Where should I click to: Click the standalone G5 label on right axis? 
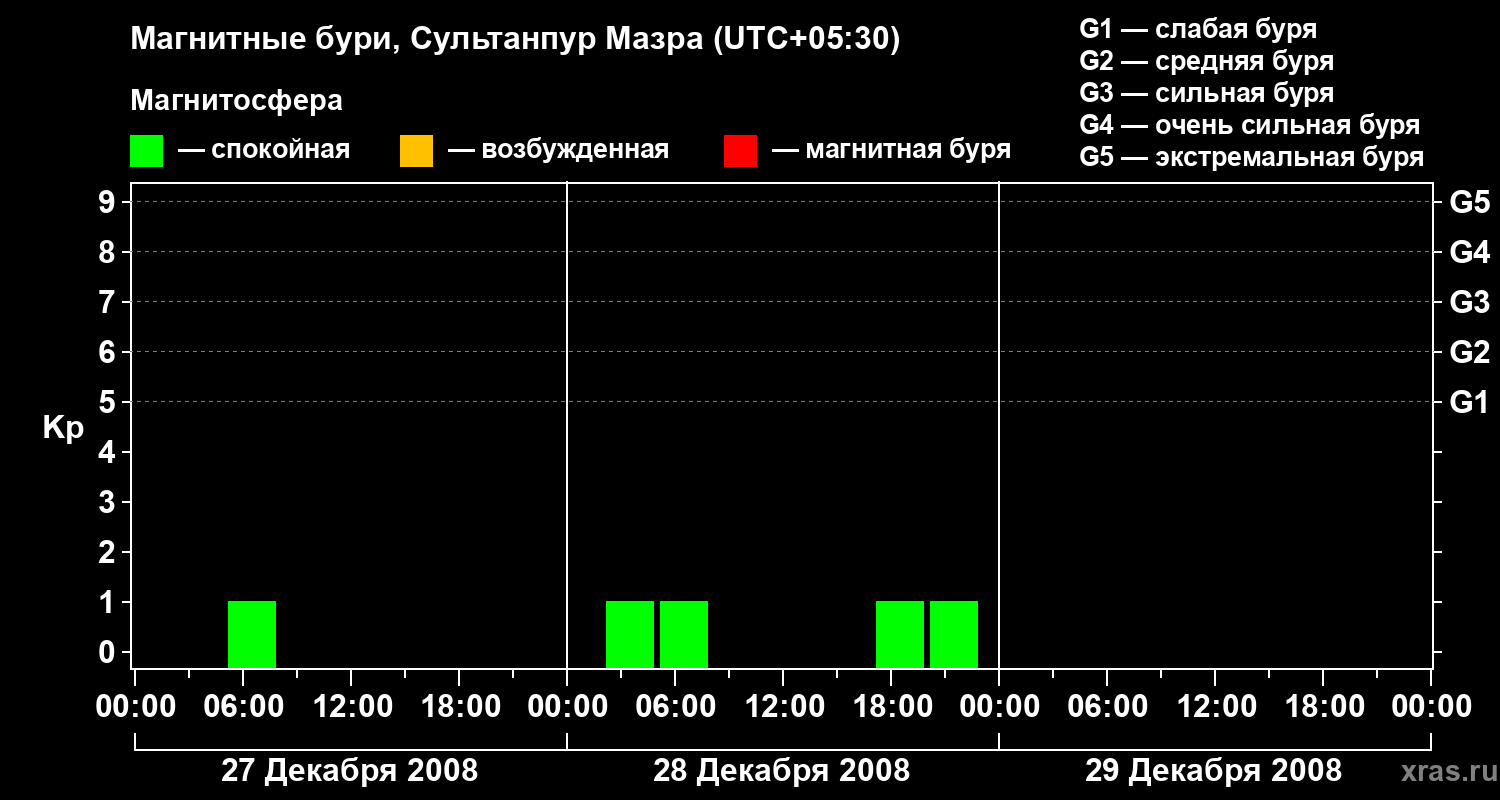tap(1470, 202)
